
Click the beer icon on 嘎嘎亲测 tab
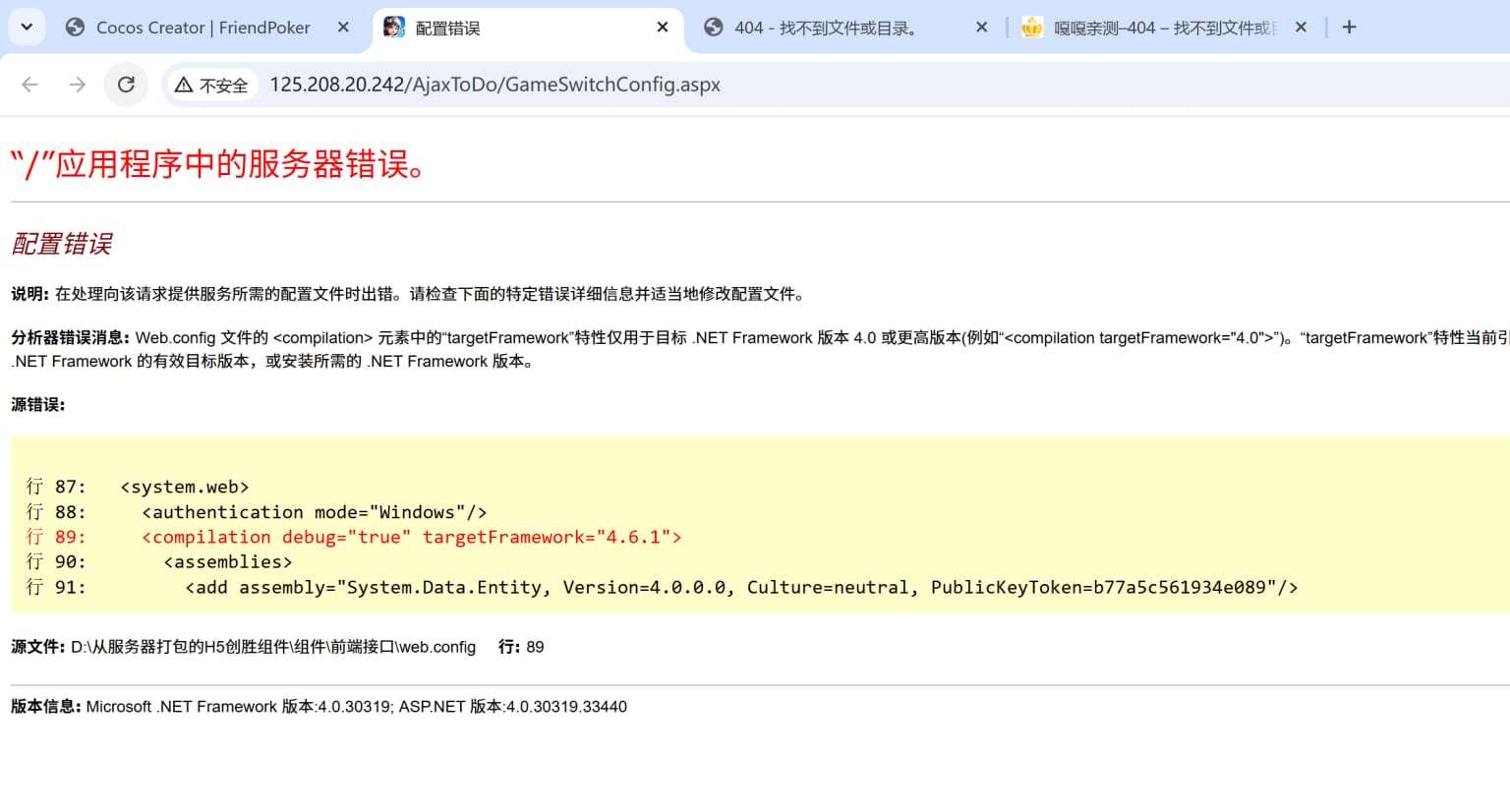pyautogui.click(x=1031, y=28)
